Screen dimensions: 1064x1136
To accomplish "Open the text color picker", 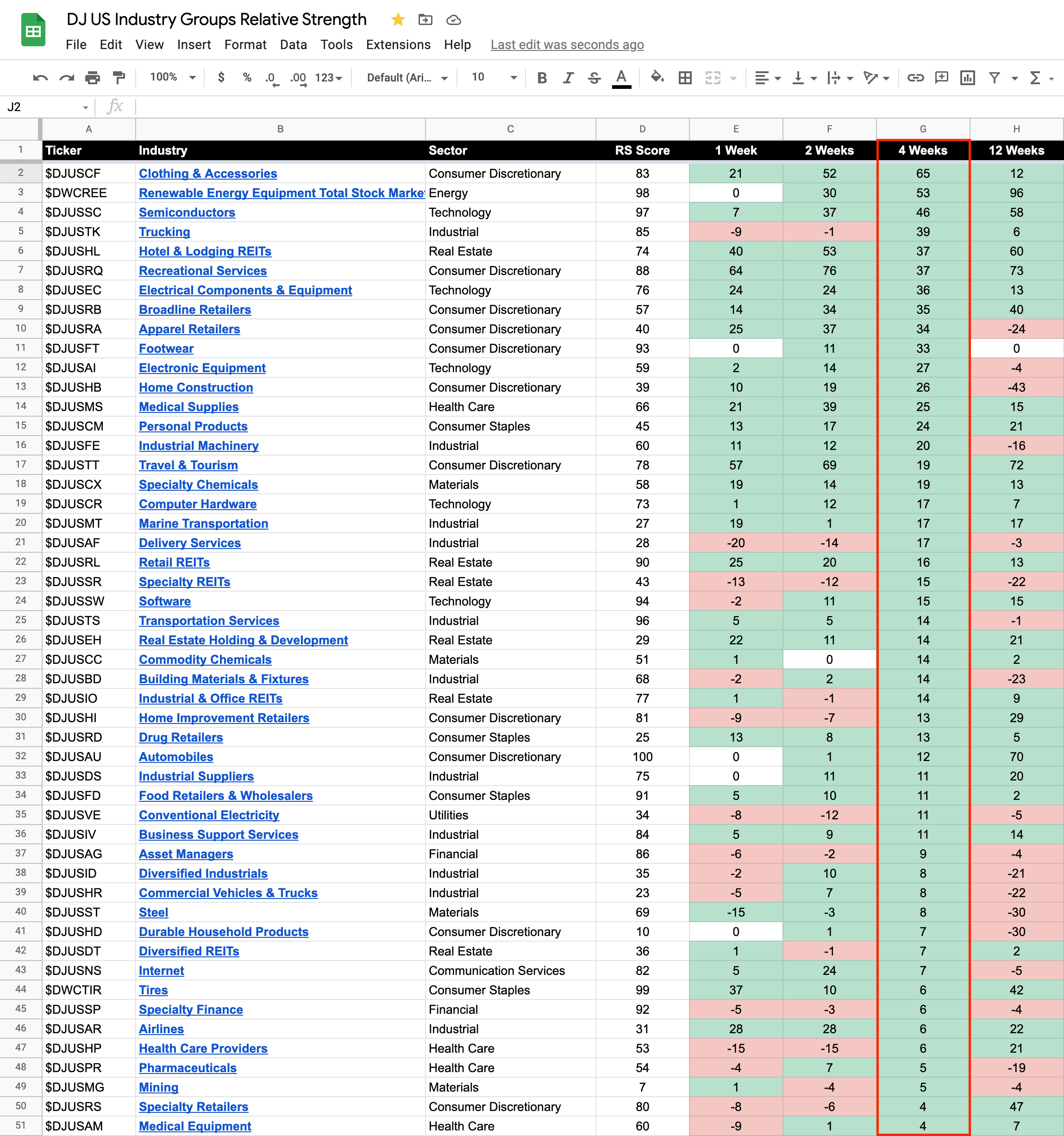I will click(x=621, y=78).
